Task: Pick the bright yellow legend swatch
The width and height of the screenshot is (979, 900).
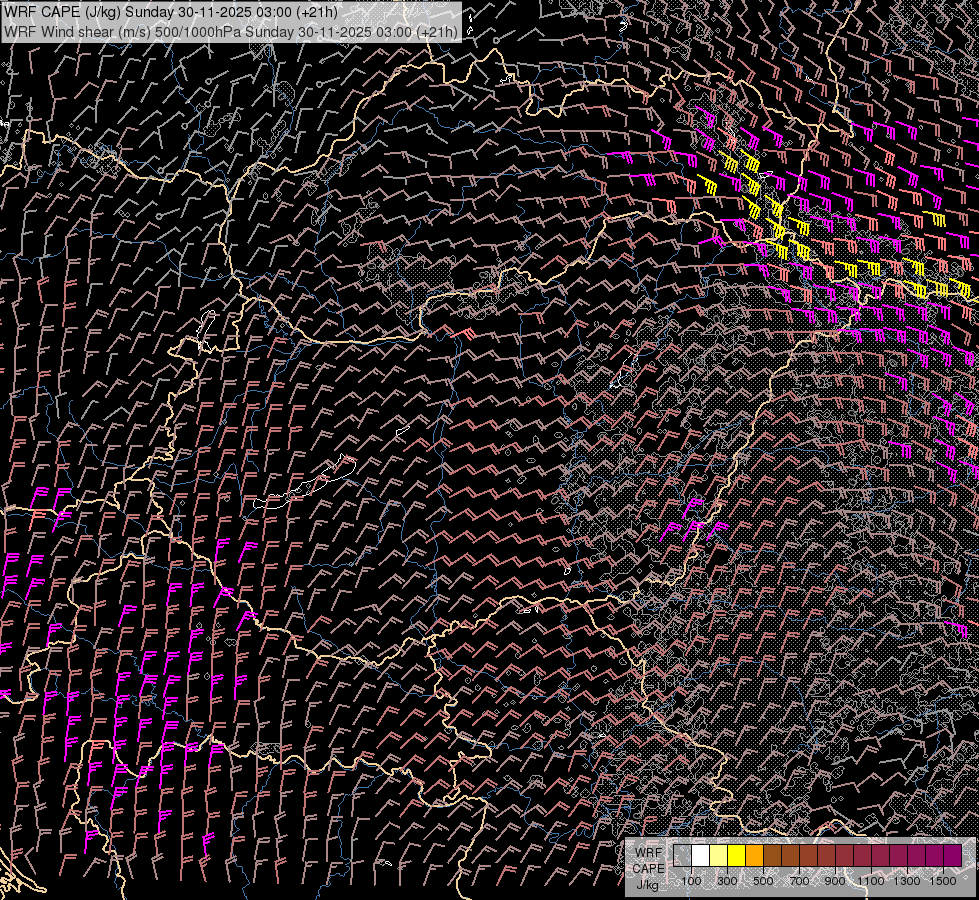Action: (x=737, y=856)
